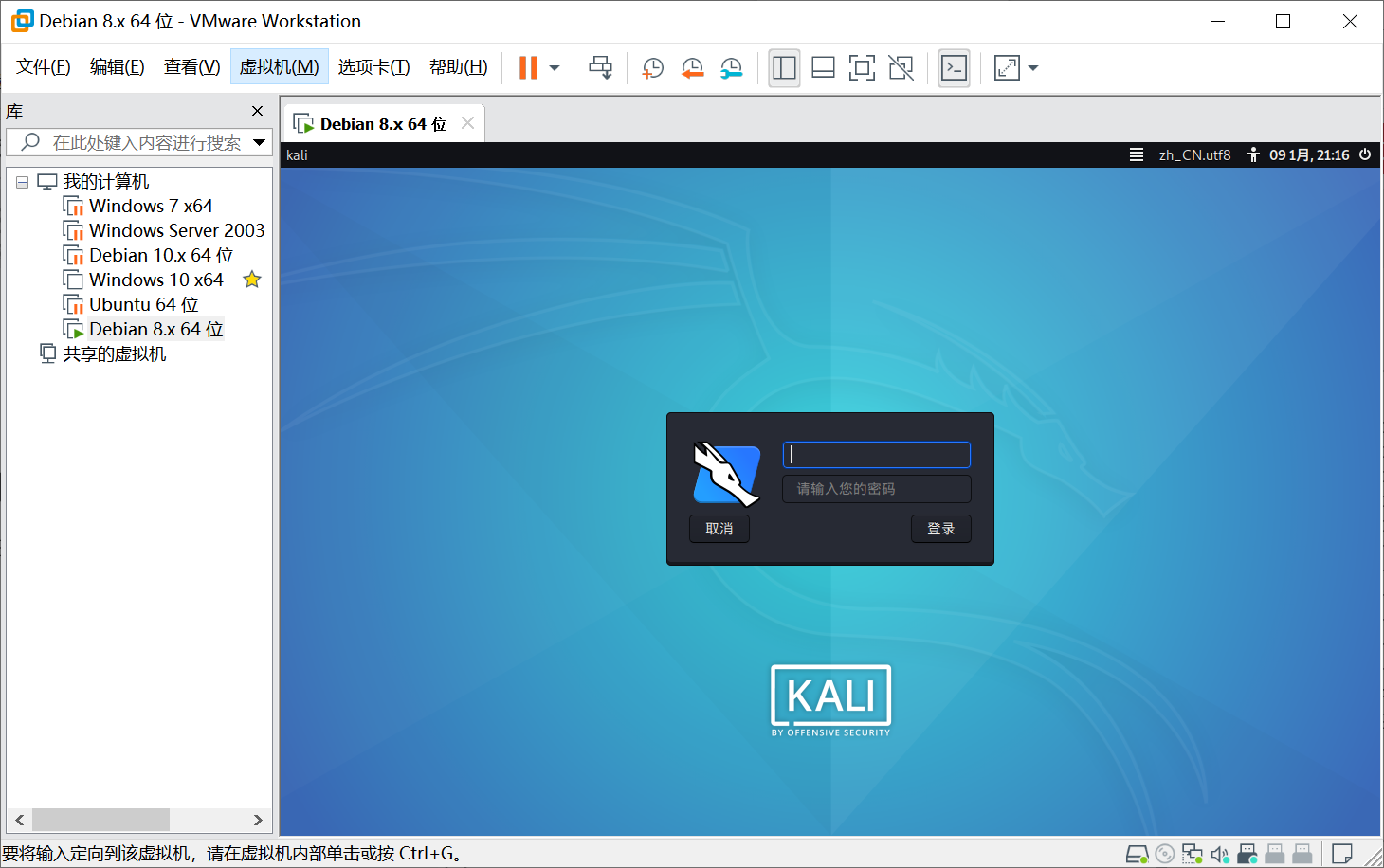The height and width of the screenshot is (868, 1384).
Task: Click the 09 1月, 21:16 clock
Action: tap(1309, 155)
